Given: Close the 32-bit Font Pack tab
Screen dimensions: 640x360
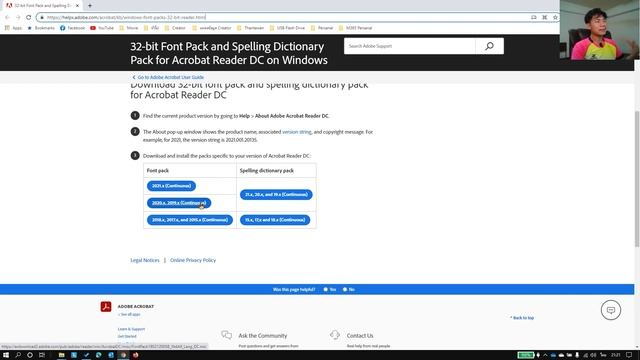Looking at the screenshot, I should [77, 6].
